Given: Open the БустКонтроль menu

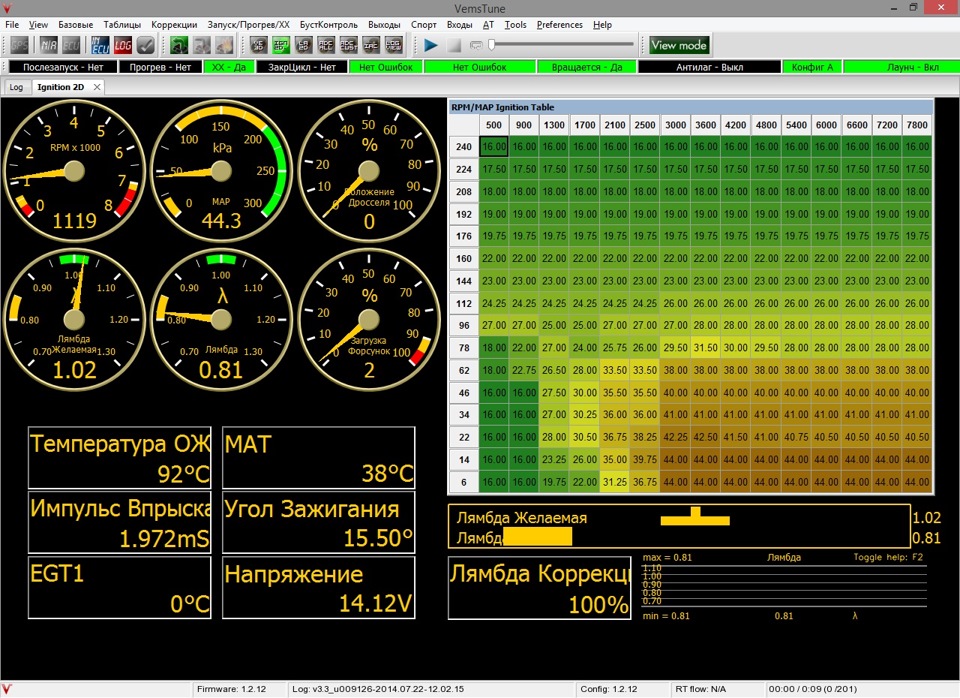Looking at the screenshot, I should 329,24.
